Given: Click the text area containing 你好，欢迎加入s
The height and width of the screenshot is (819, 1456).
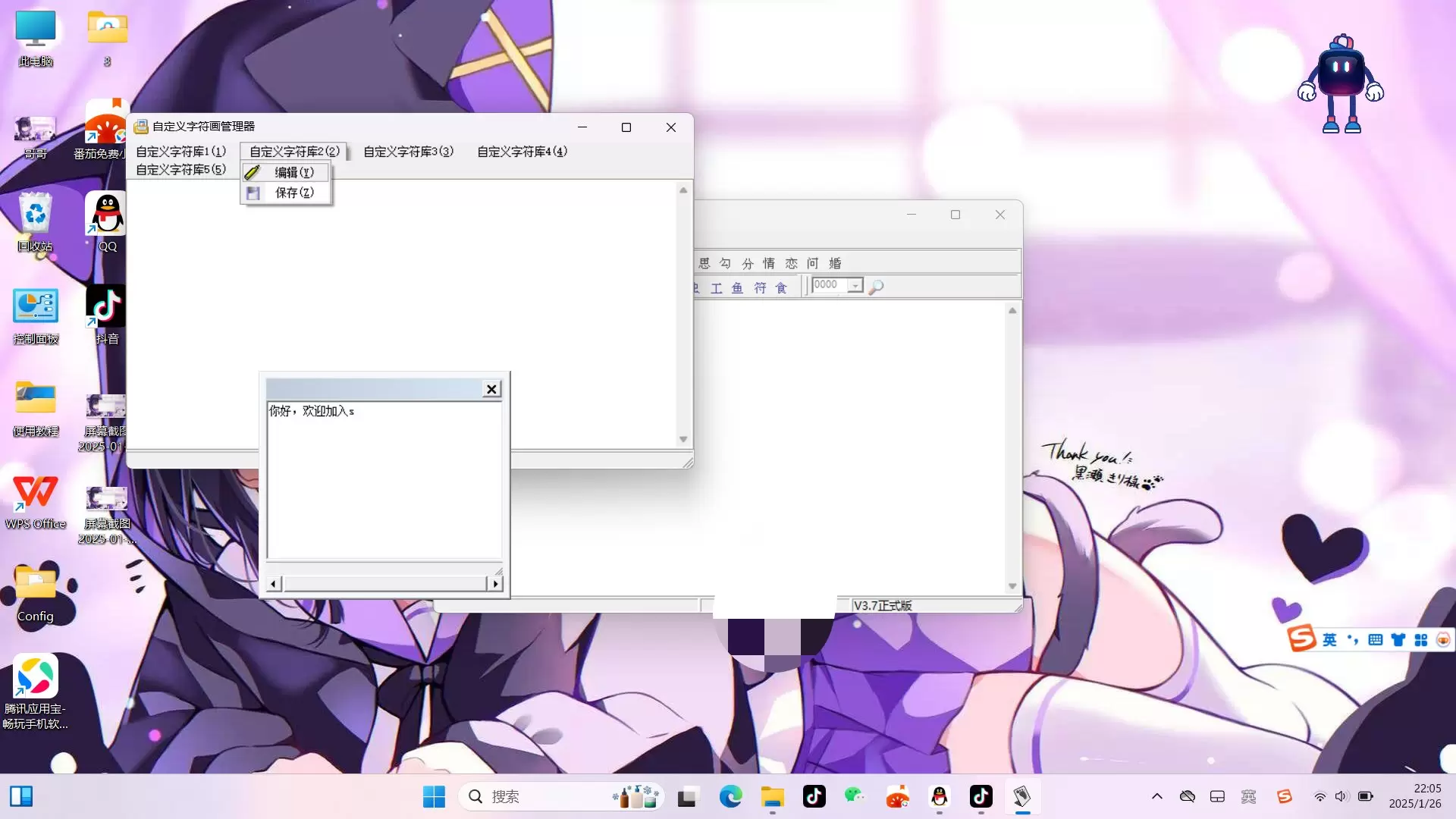Looking at the screenshot, I should [384, 481].
